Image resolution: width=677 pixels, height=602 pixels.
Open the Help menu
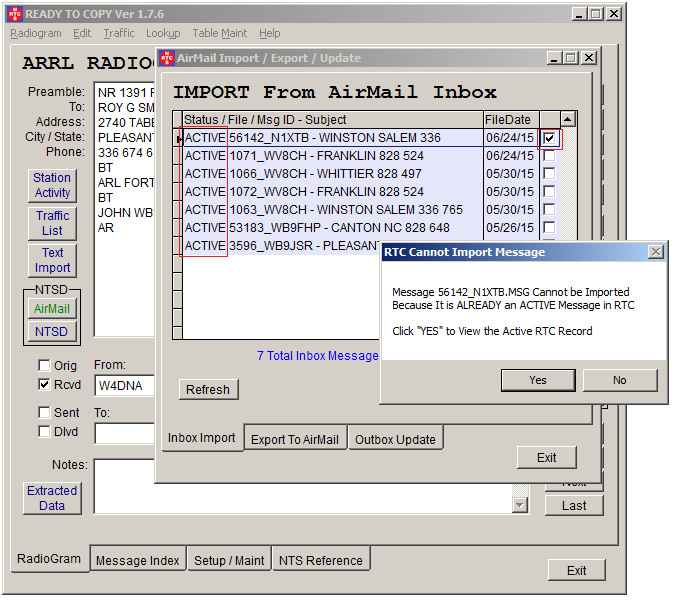pyautogui.click(x=270, y=33)
